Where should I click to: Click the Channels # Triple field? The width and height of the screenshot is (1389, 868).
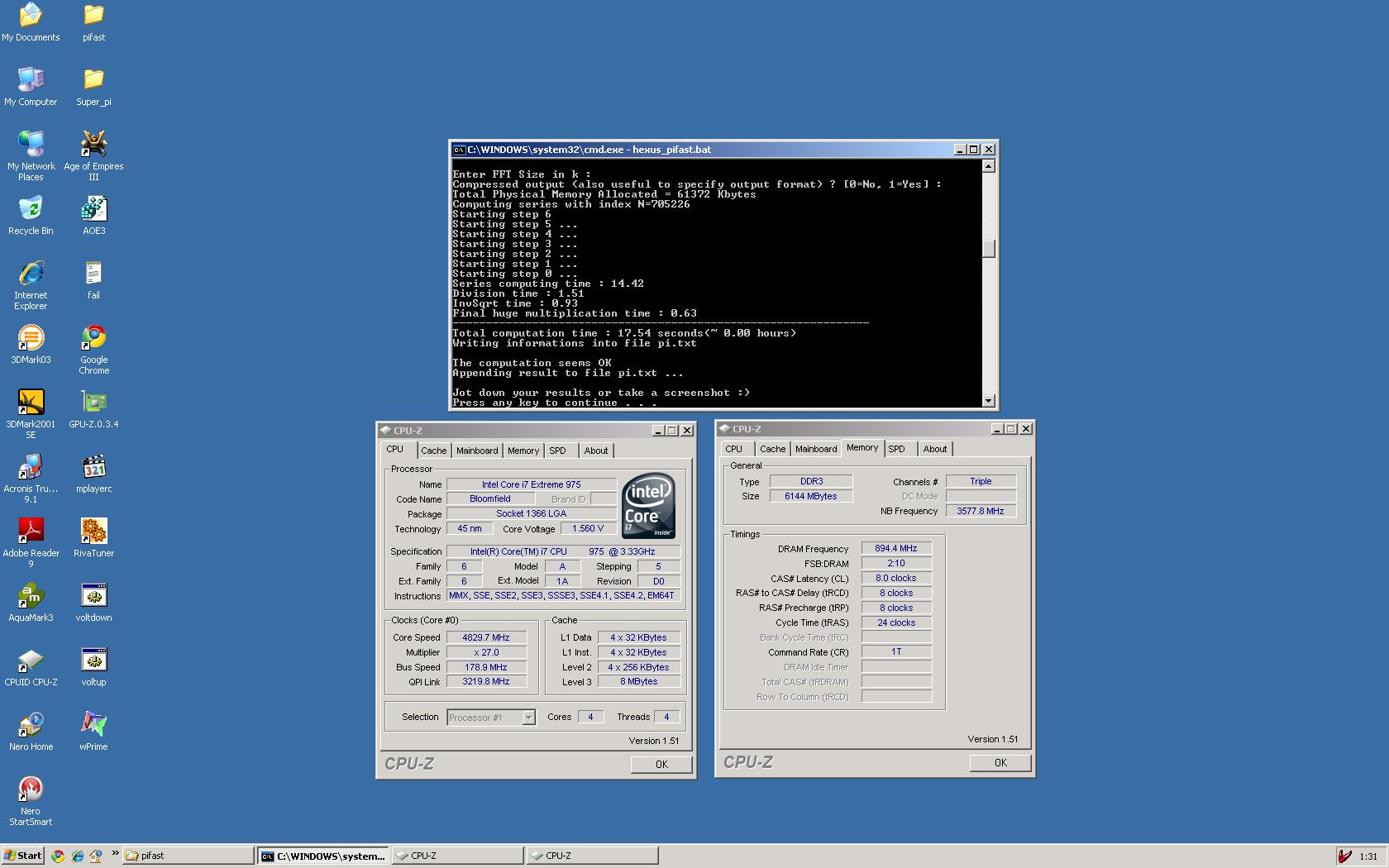(x=981, y=481)
